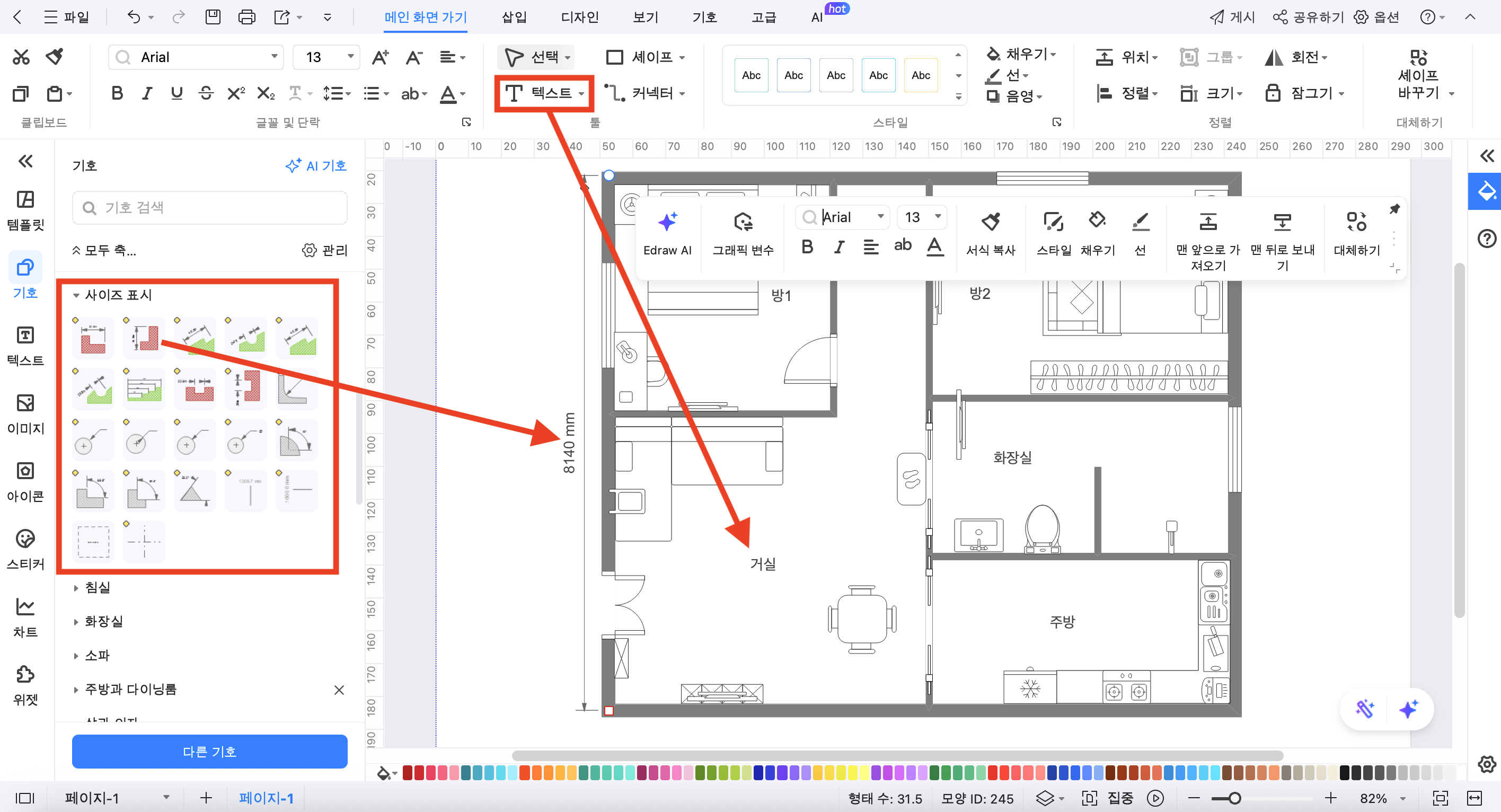Toggle Subscript in the ribbon
Screen dimensions: 1501x812
point(266,93)
